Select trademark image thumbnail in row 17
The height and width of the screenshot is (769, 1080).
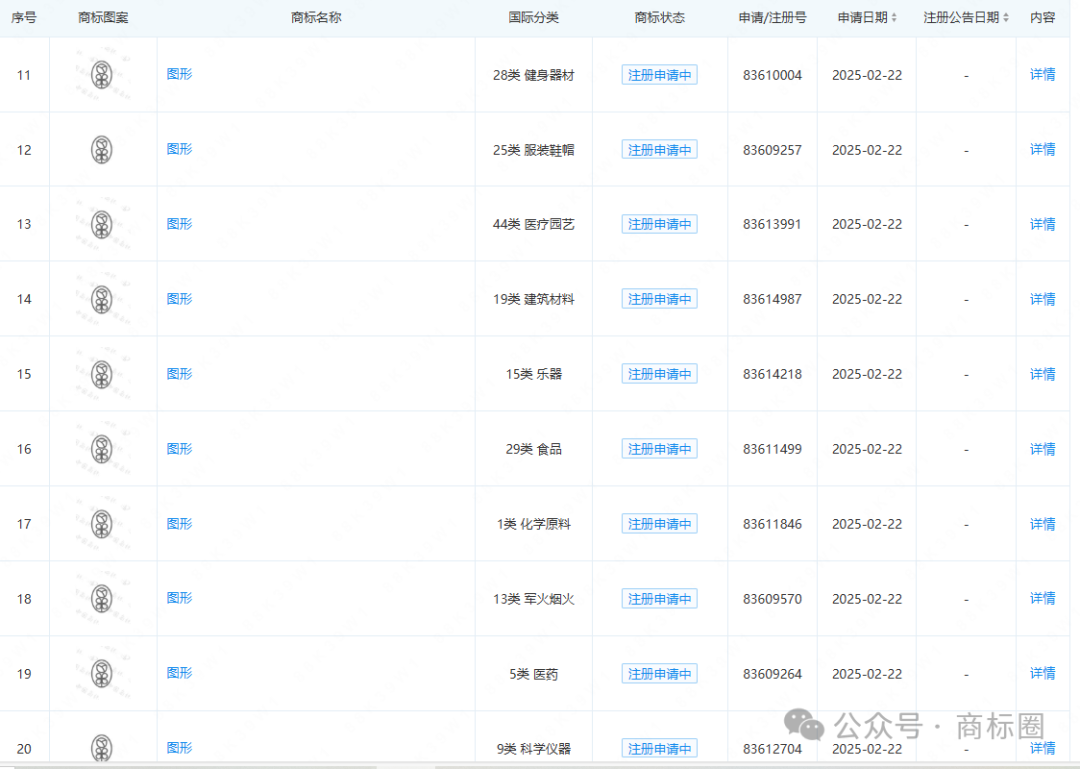coord(102,524)
